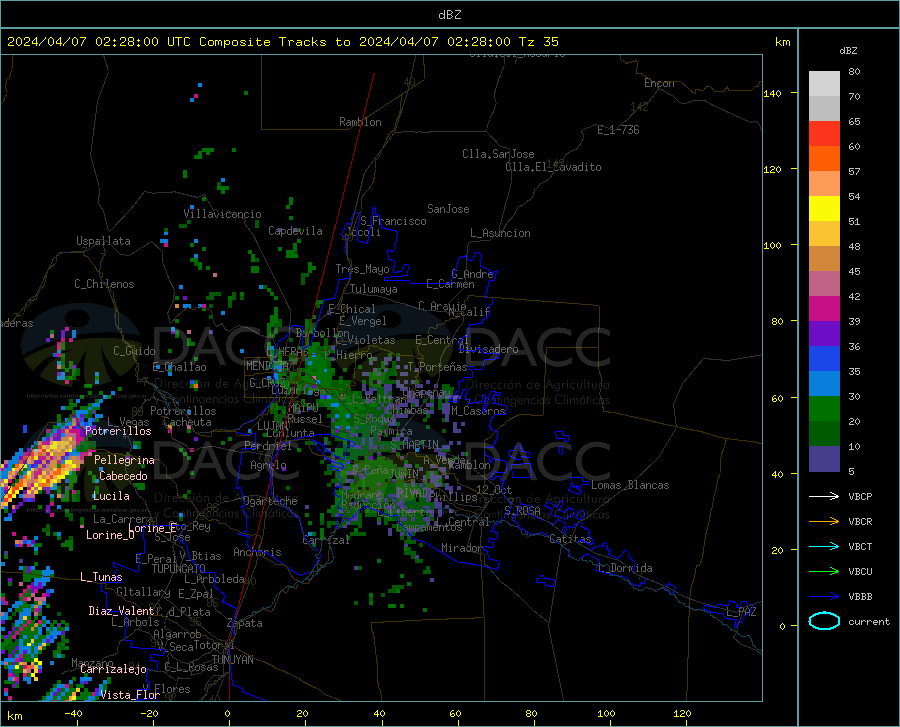The image size is (900, 727).
Task: Click the Ugarteche map label
Action: coord(270,501)
